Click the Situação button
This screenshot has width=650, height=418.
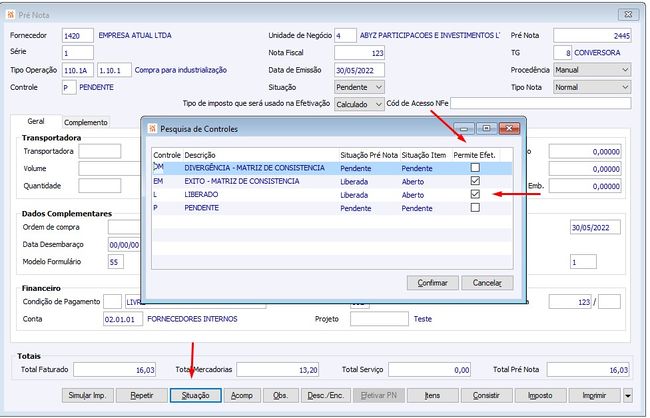coord(196,396)
